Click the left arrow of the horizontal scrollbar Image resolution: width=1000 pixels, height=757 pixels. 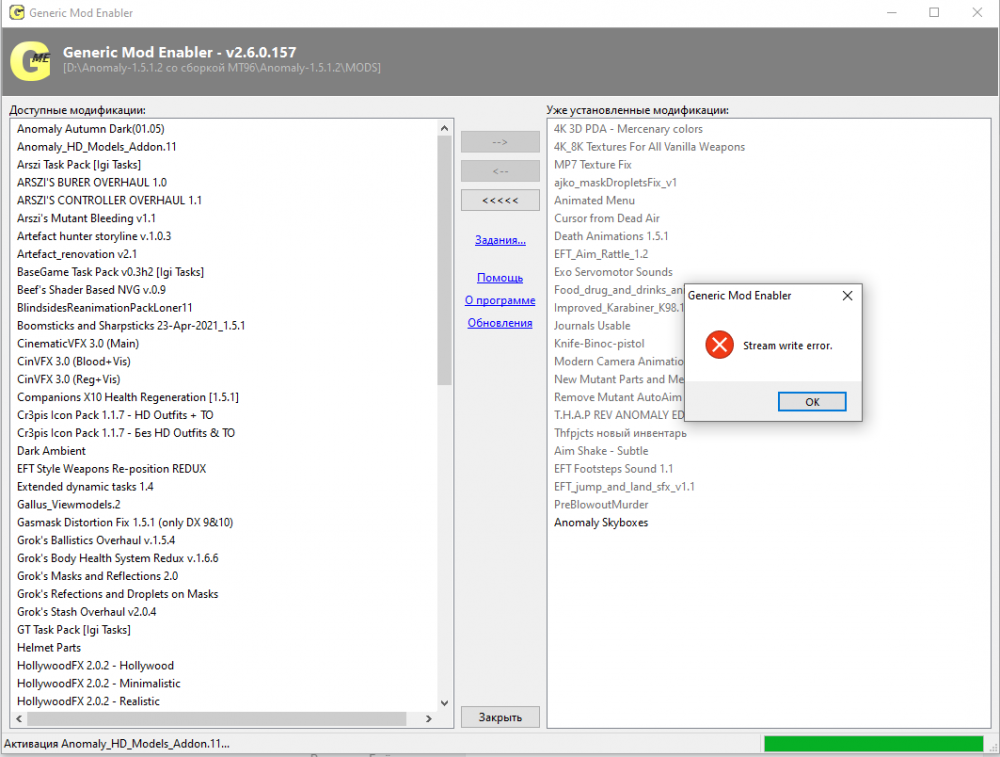(19, 719)
